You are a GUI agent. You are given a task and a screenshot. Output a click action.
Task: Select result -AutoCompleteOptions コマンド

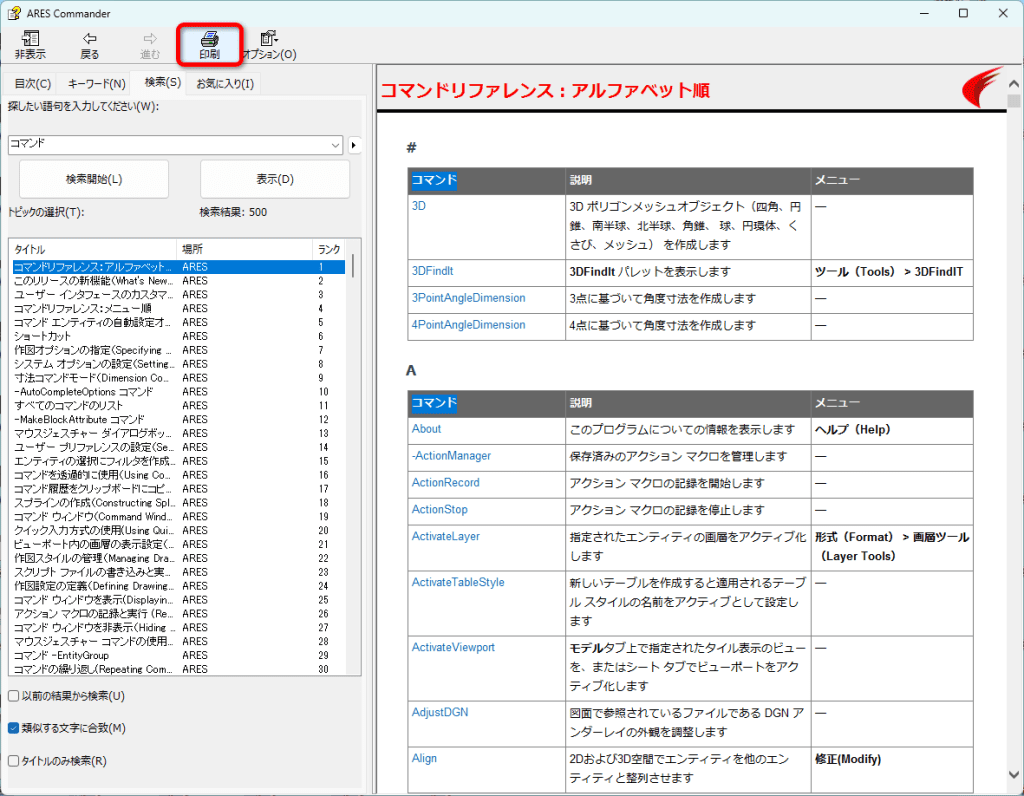pyautogui.click(x=178, y=392)
